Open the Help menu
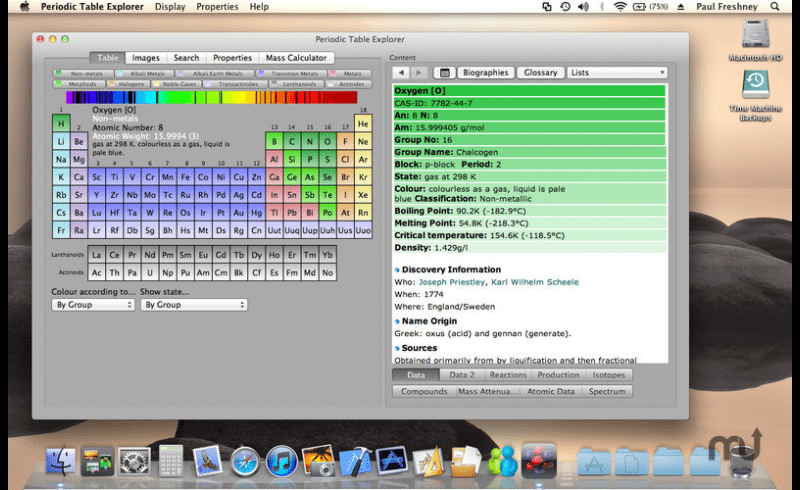 tap(259, 7)
